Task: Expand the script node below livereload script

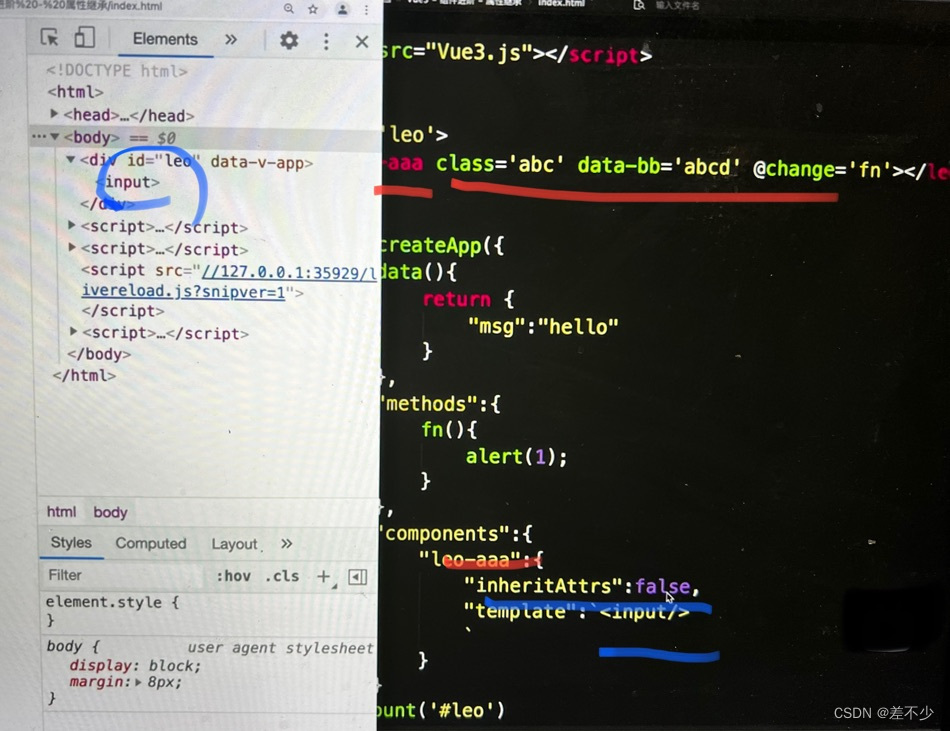Action: click(73, 332)
